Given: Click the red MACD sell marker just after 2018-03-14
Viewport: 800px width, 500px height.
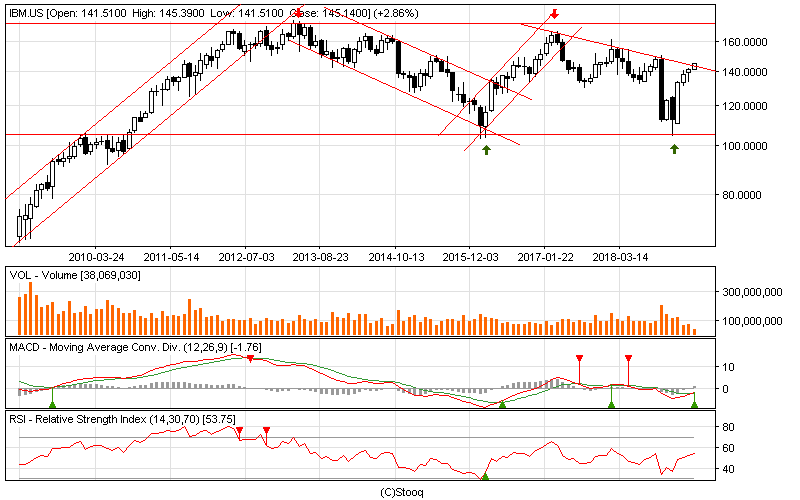Looking at the screenshot, I should 628,358.
